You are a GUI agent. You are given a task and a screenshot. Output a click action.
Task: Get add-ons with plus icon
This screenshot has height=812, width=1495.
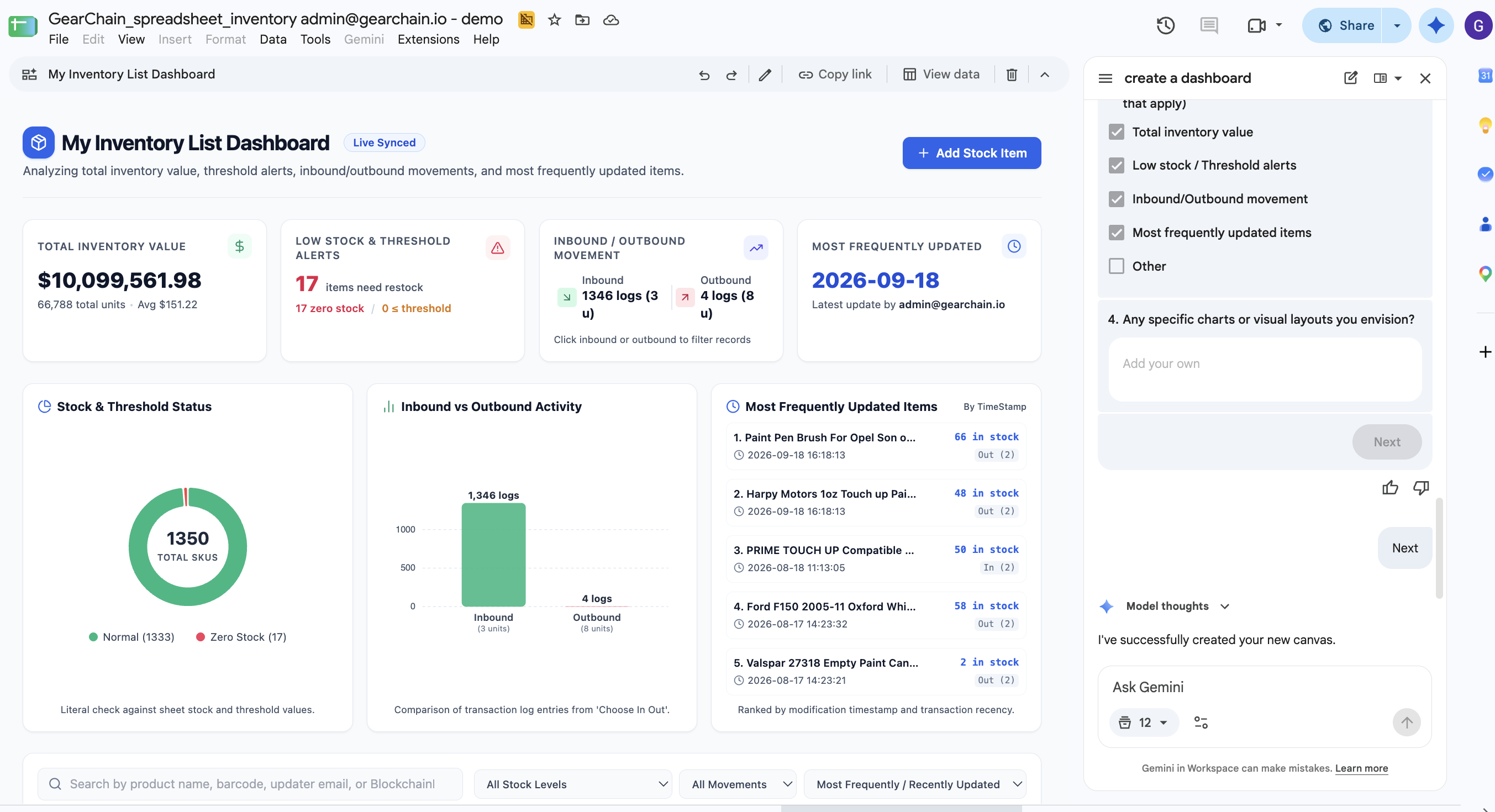click(1485, 352)
